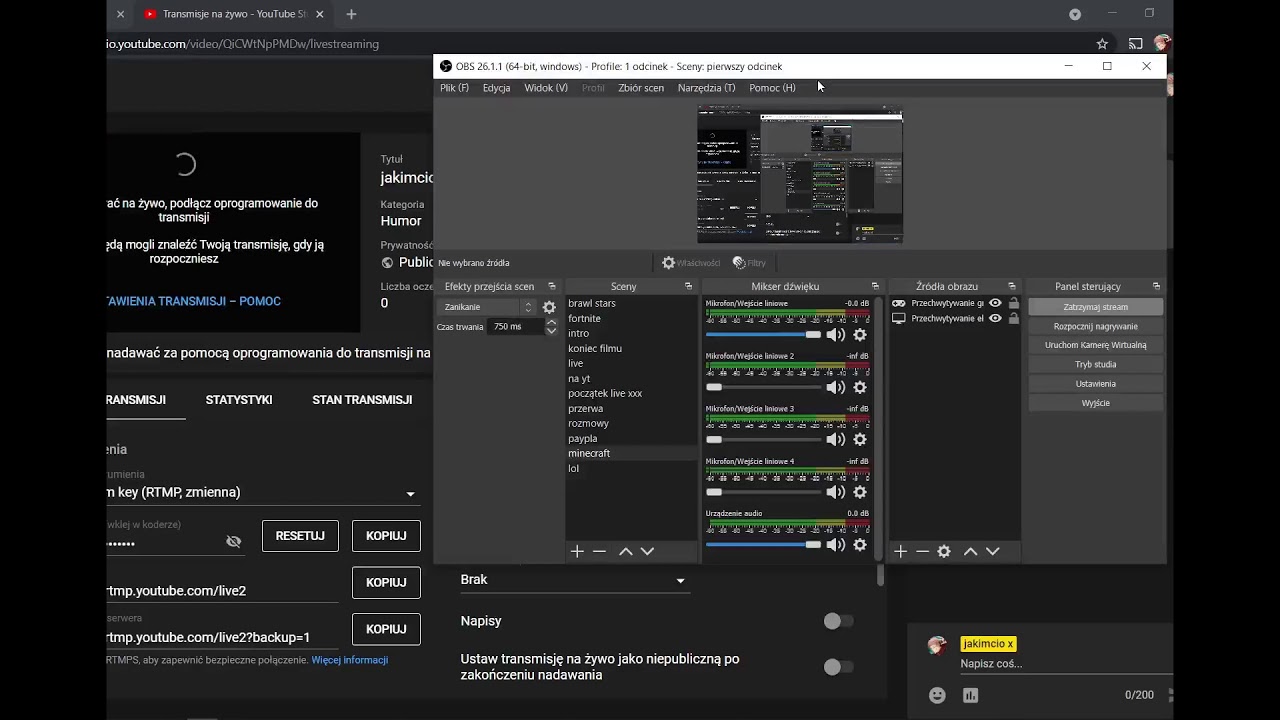Hide first Przechwytywanie source via eye icon

[995, 303]
